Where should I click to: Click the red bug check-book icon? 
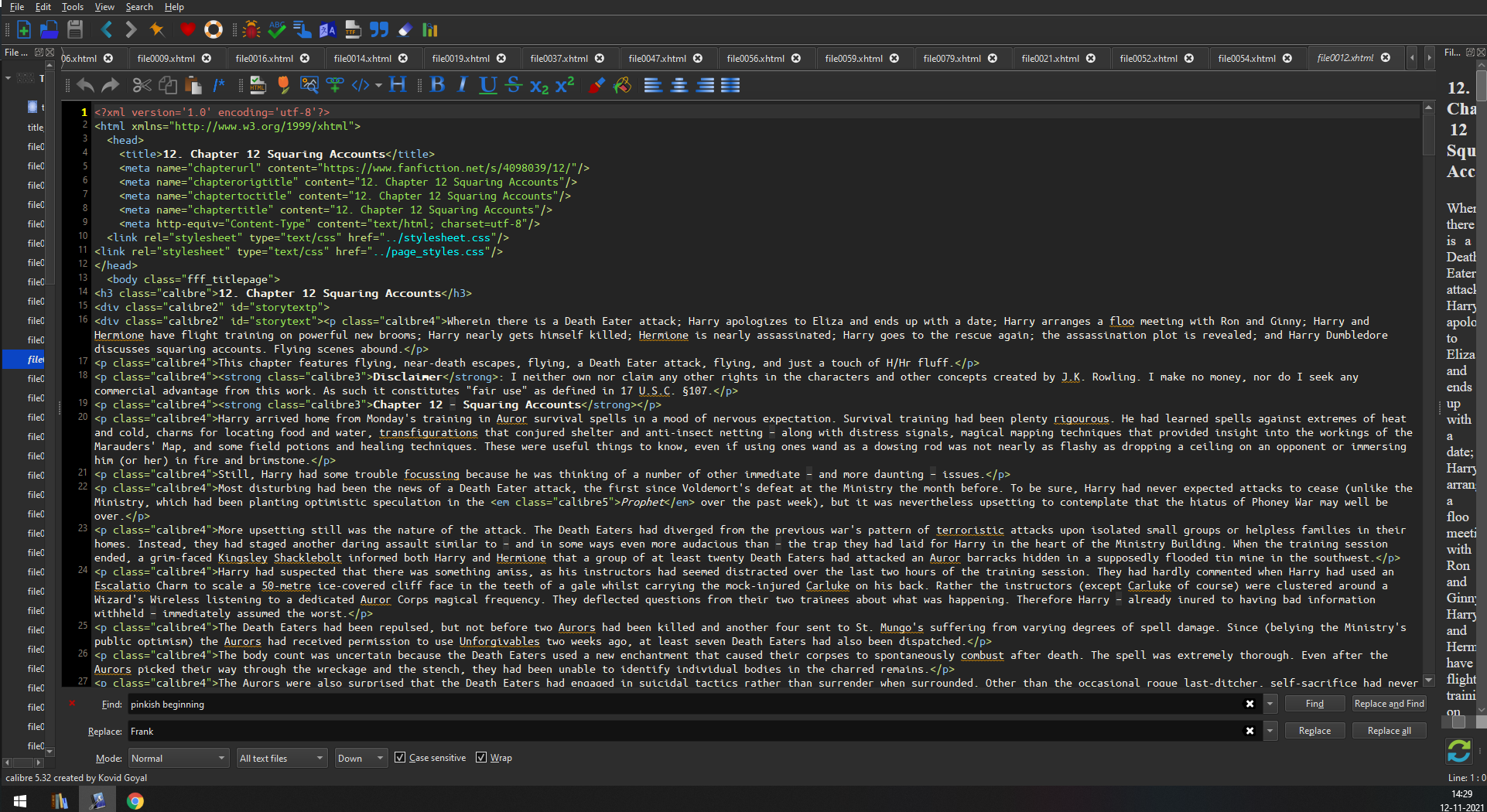tap(251, 30)
